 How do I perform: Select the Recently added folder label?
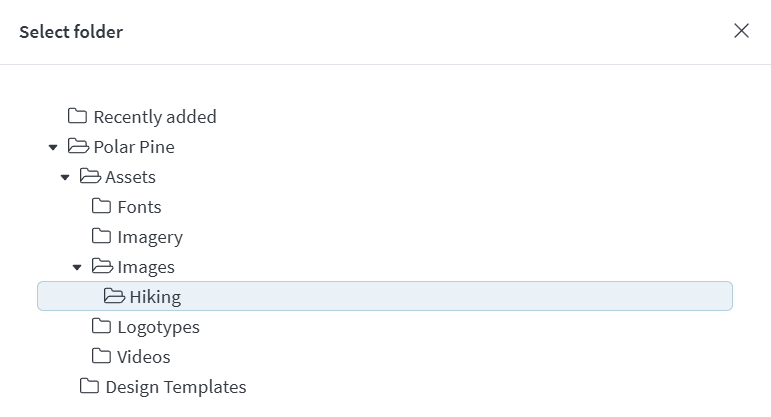point(155,117)
